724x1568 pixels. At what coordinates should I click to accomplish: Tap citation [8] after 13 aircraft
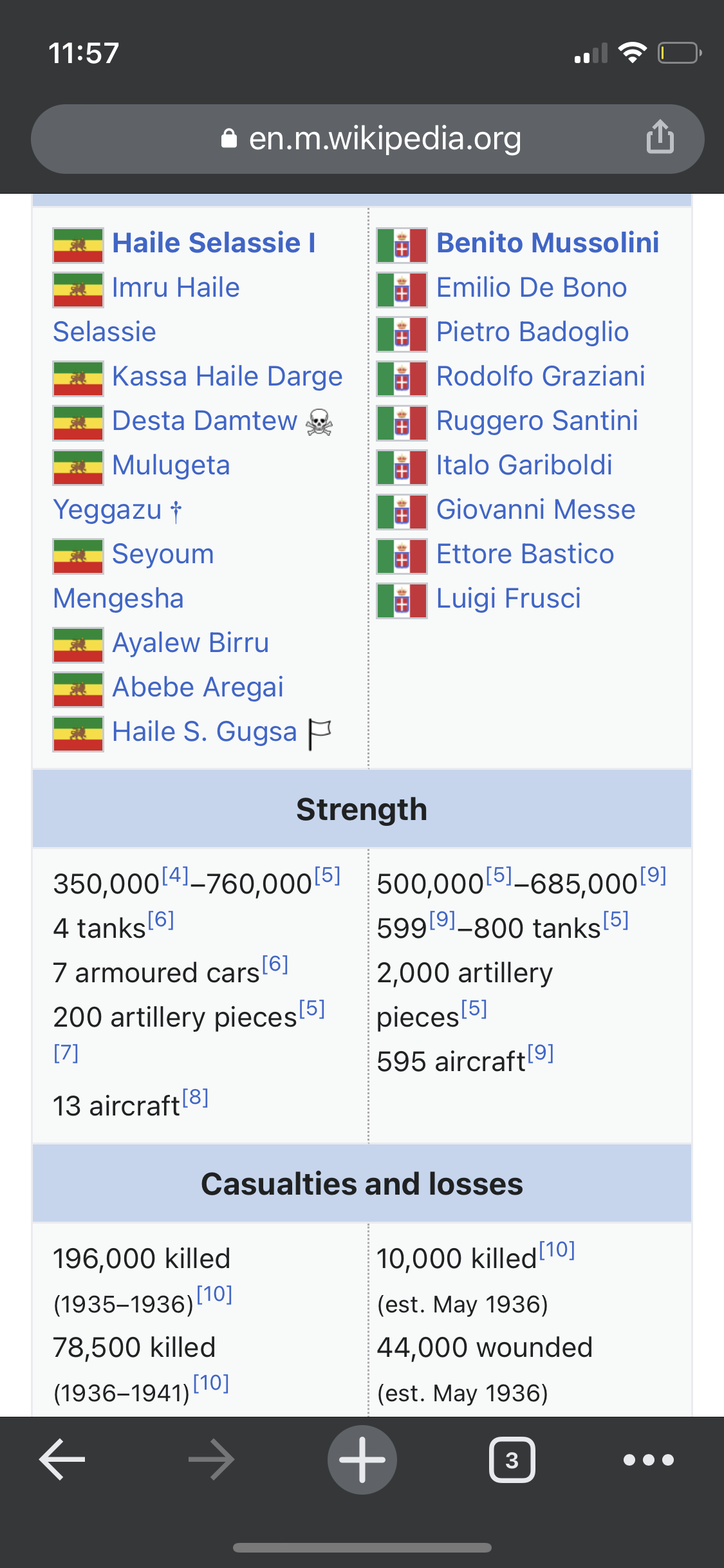195,1097
